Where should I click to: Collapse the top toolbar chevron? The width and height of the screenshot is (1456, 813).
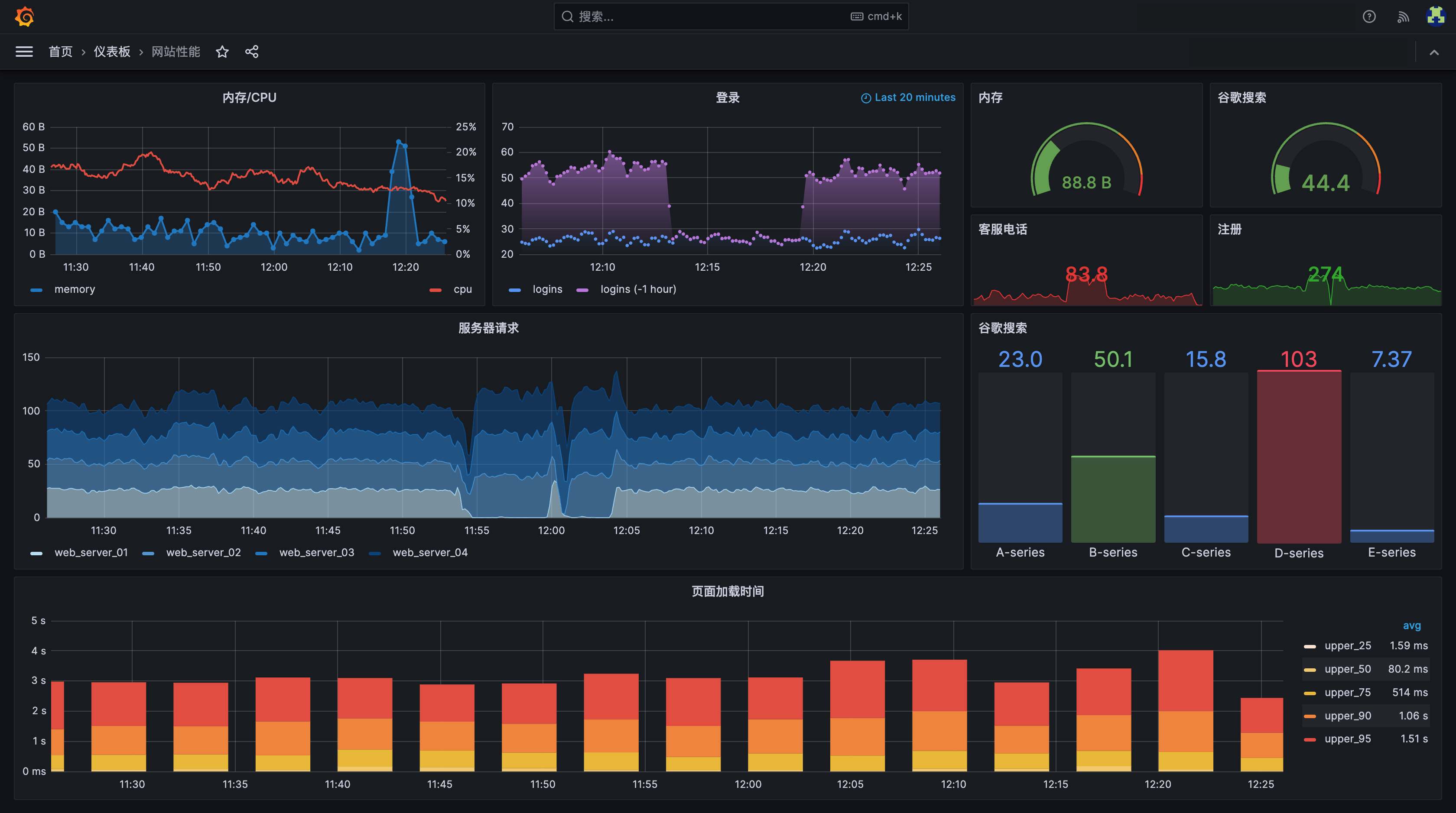pyautogui.click(x=1434, y=52)
